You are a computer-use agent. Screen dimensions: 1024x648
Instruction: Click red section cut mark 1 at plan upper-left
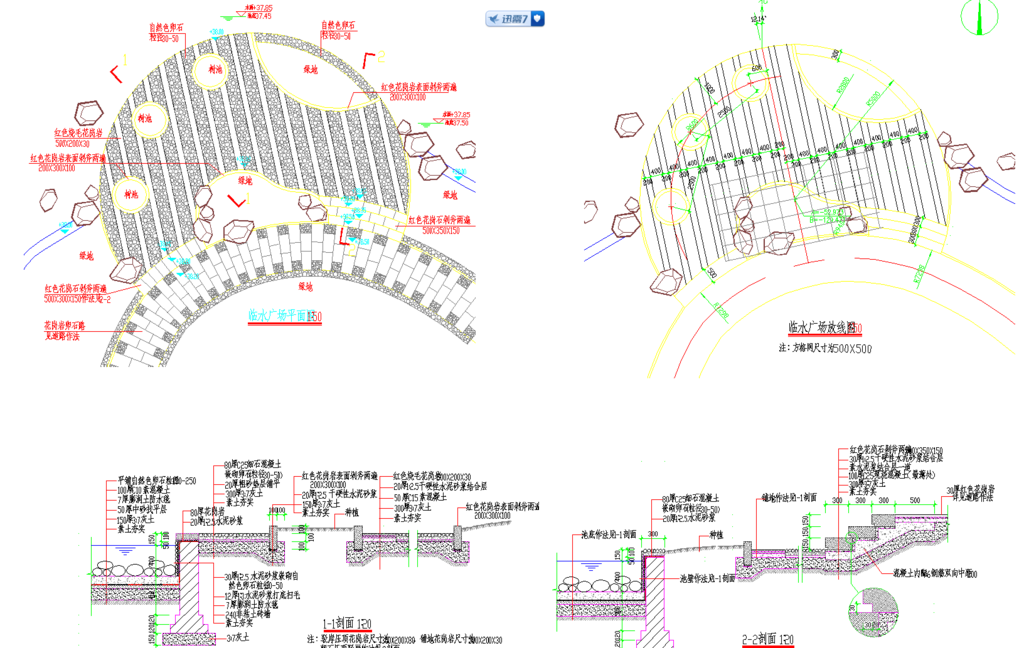pos(117,73)
